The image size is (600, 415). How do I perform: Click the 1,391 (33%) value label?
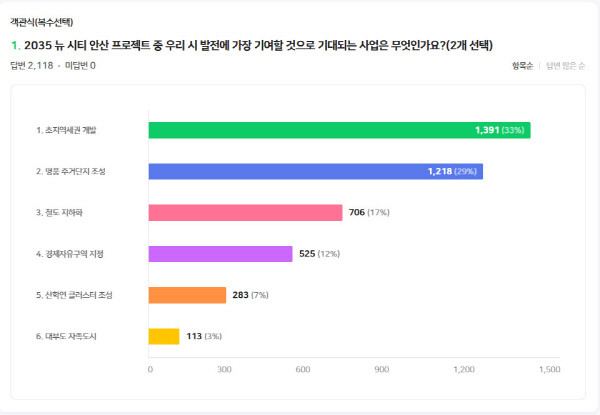coord(500,130)
